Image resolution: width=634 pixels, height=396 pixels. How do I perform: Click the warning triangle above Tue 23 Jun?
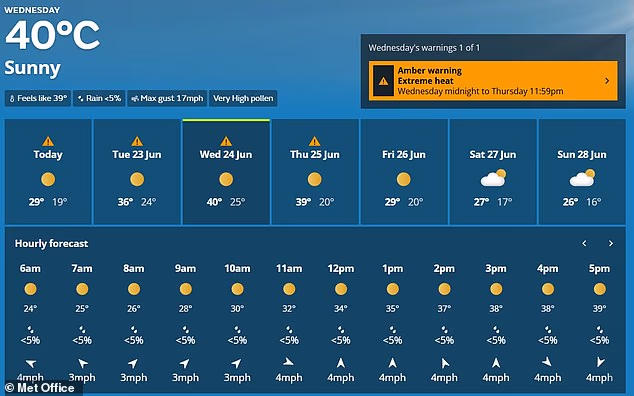coord(137,141)
